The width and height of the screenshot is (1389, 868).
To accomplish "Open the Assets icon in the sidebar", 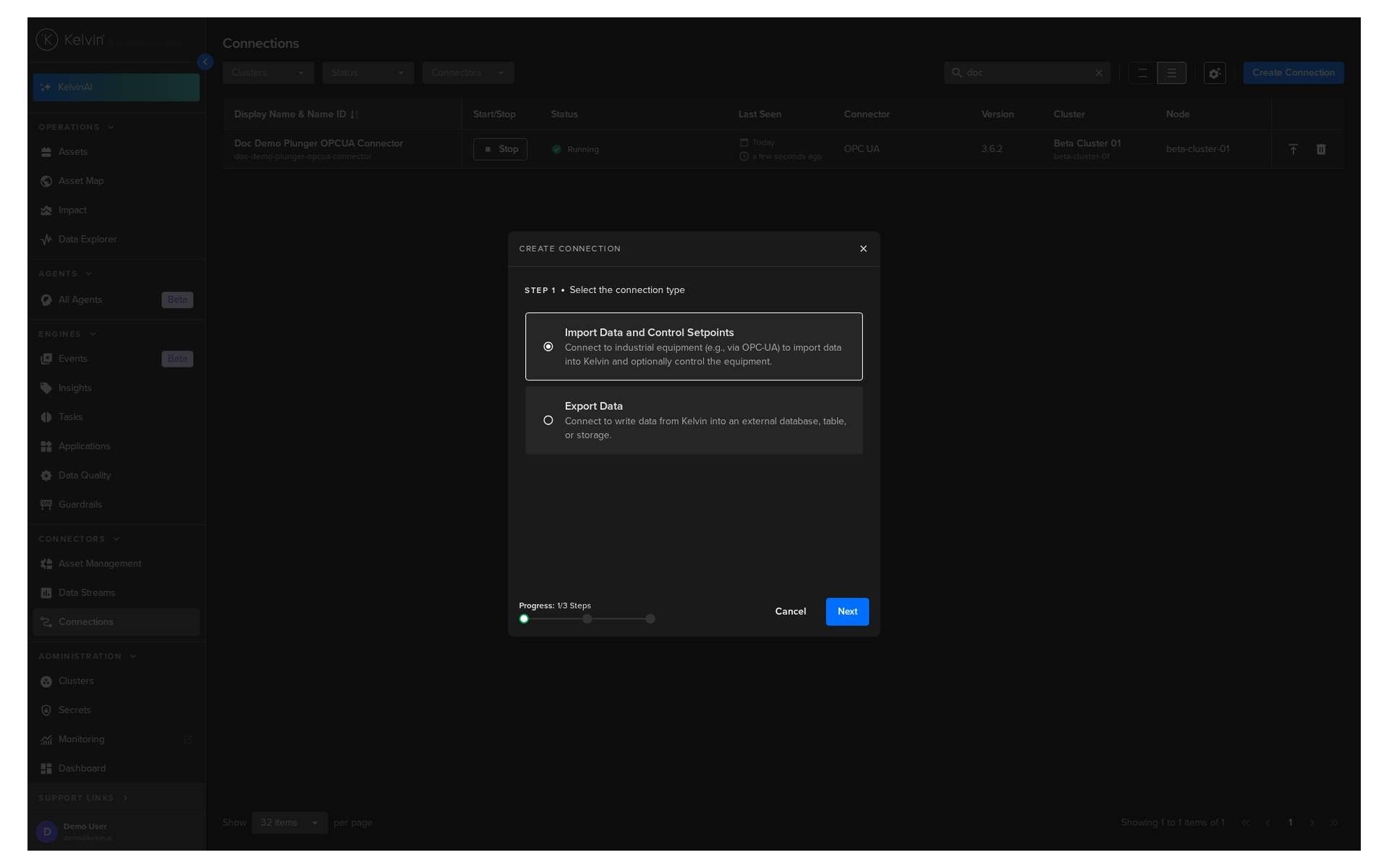I will coord(46,152).
